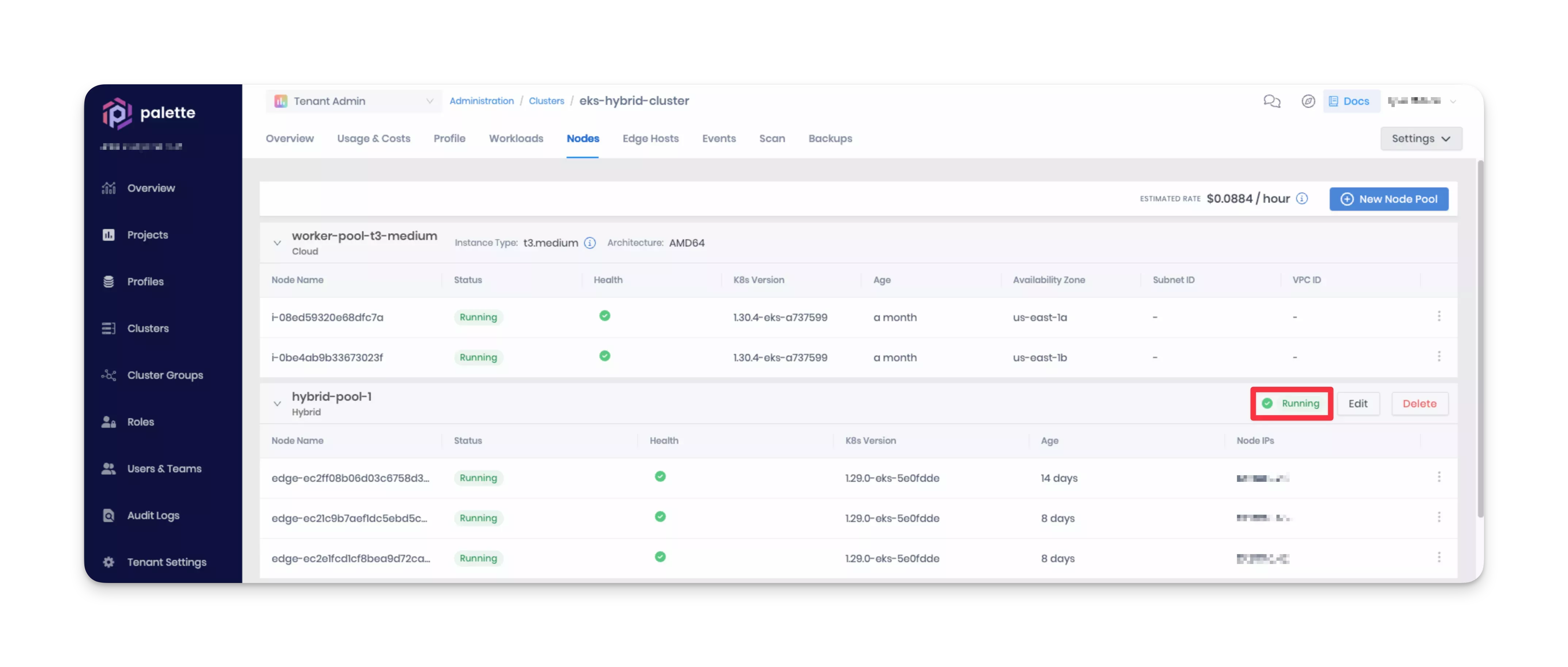
Task: Open Tenant Settings gear in the sidebar
Action: (167, 562)
